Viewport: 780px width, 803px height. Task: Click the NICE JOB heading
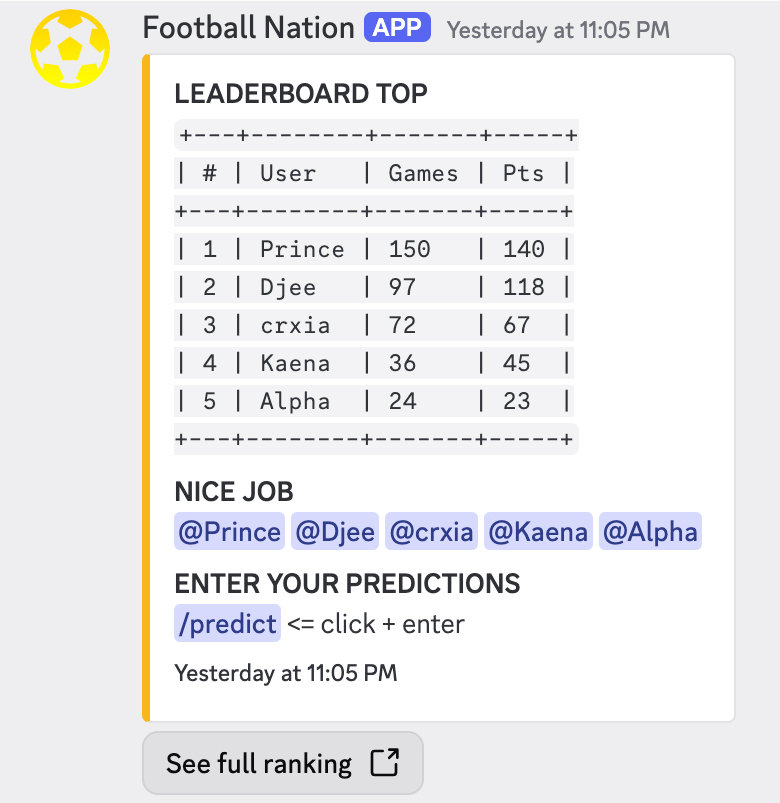click(234, 492)
